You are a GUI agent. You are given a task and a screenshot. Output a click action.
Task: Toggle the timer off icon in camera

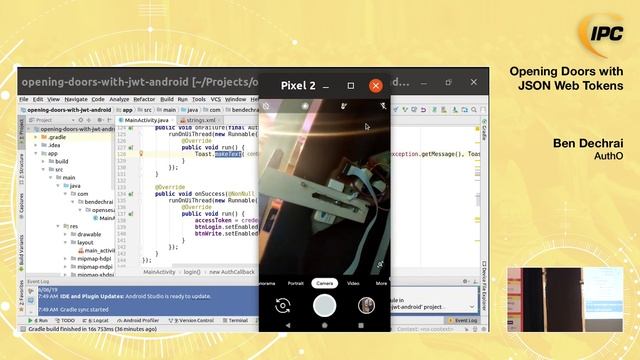point(266,106)
